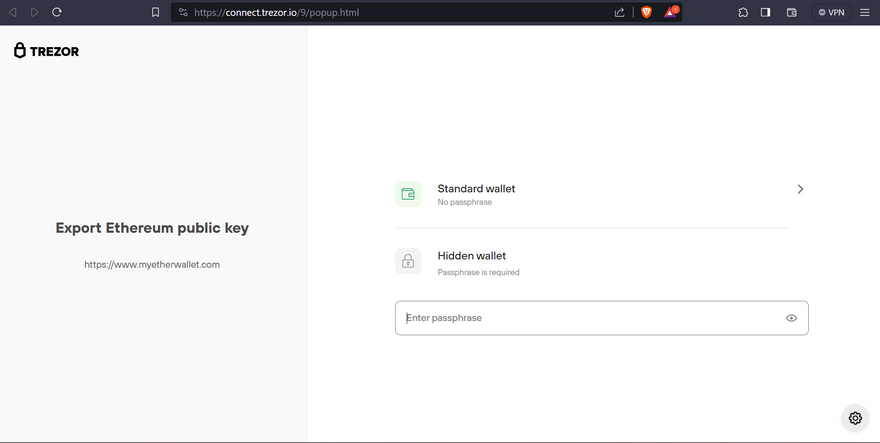The image size is (880, 443).
Task: Toggle the browser sidebar panel
Action: 766,12
